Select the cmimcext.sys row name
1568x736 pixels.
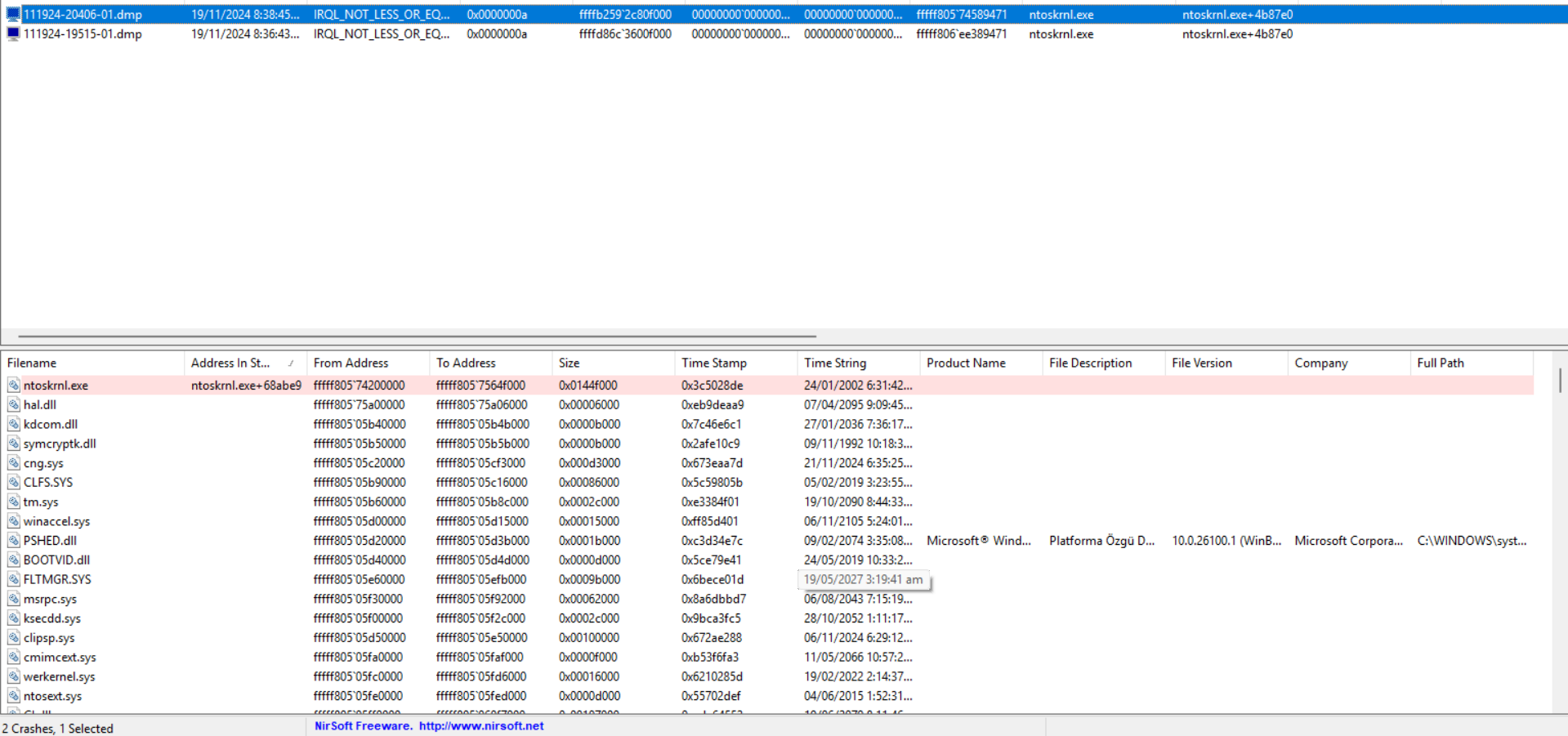click(x=60, y=658)
